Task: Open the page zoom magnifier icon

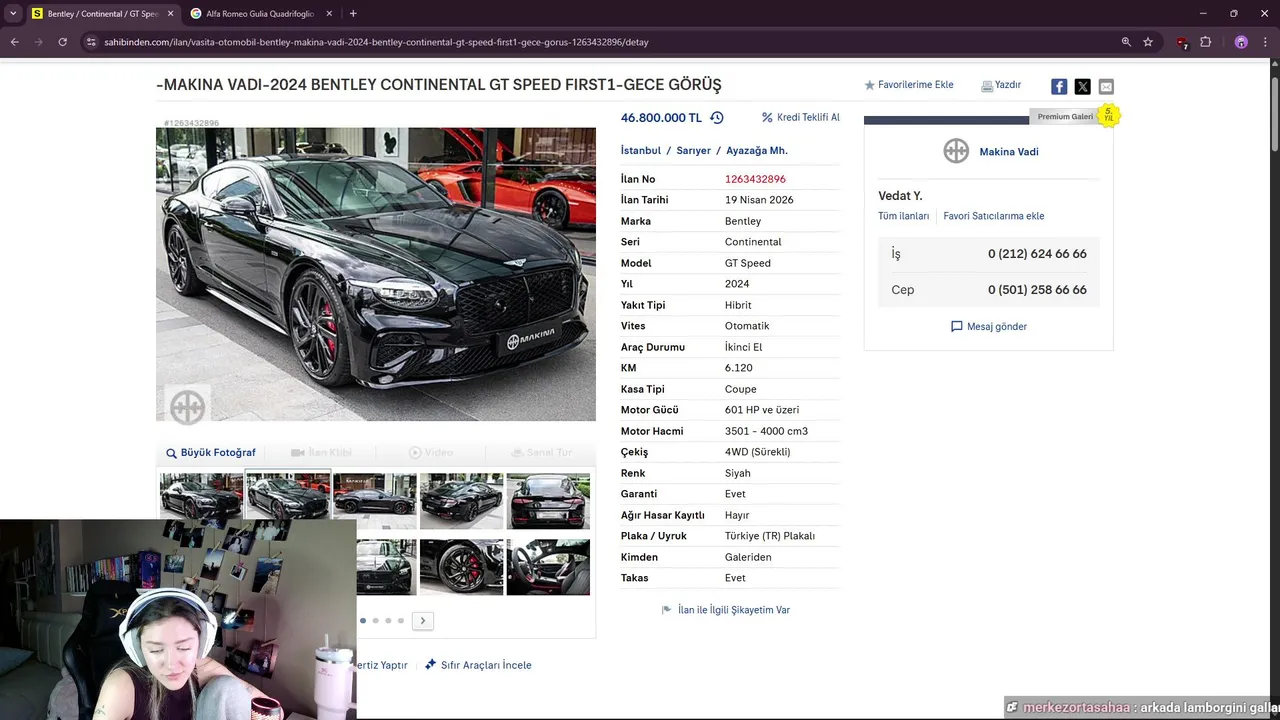Action: [x=1126, y=42]
